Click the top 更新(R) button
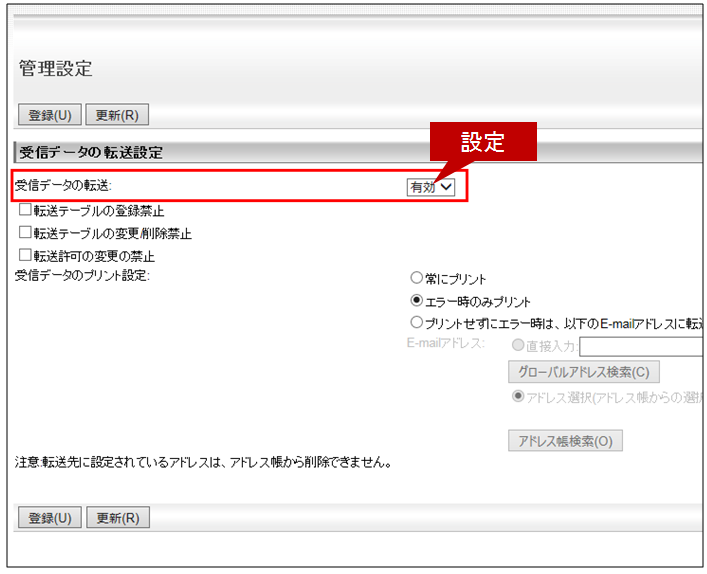707x574 pixels. tap(117, 115)
